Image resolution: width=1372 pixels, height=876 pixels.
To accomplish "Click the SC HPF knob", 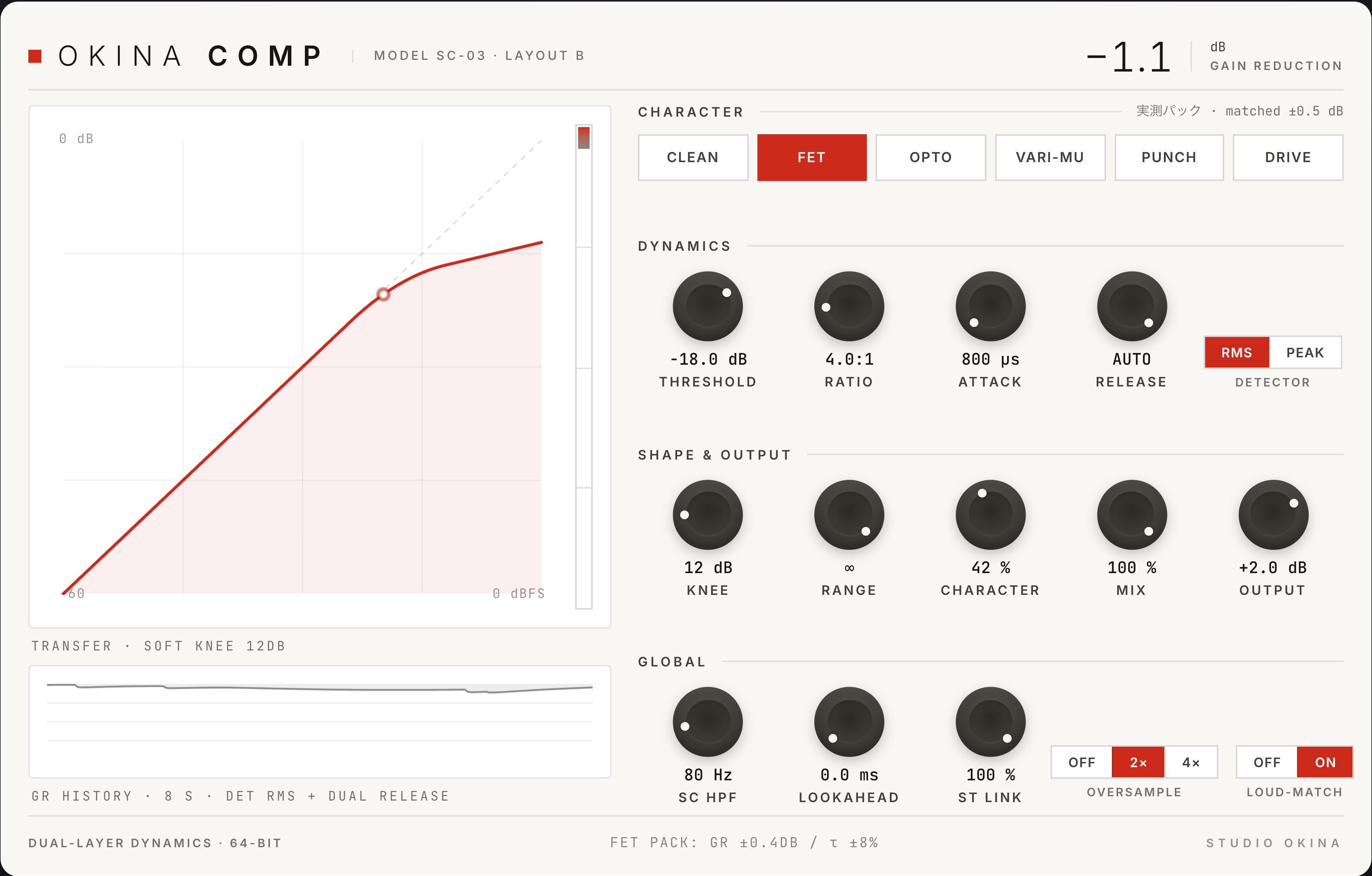I will [x=708, y=722].
